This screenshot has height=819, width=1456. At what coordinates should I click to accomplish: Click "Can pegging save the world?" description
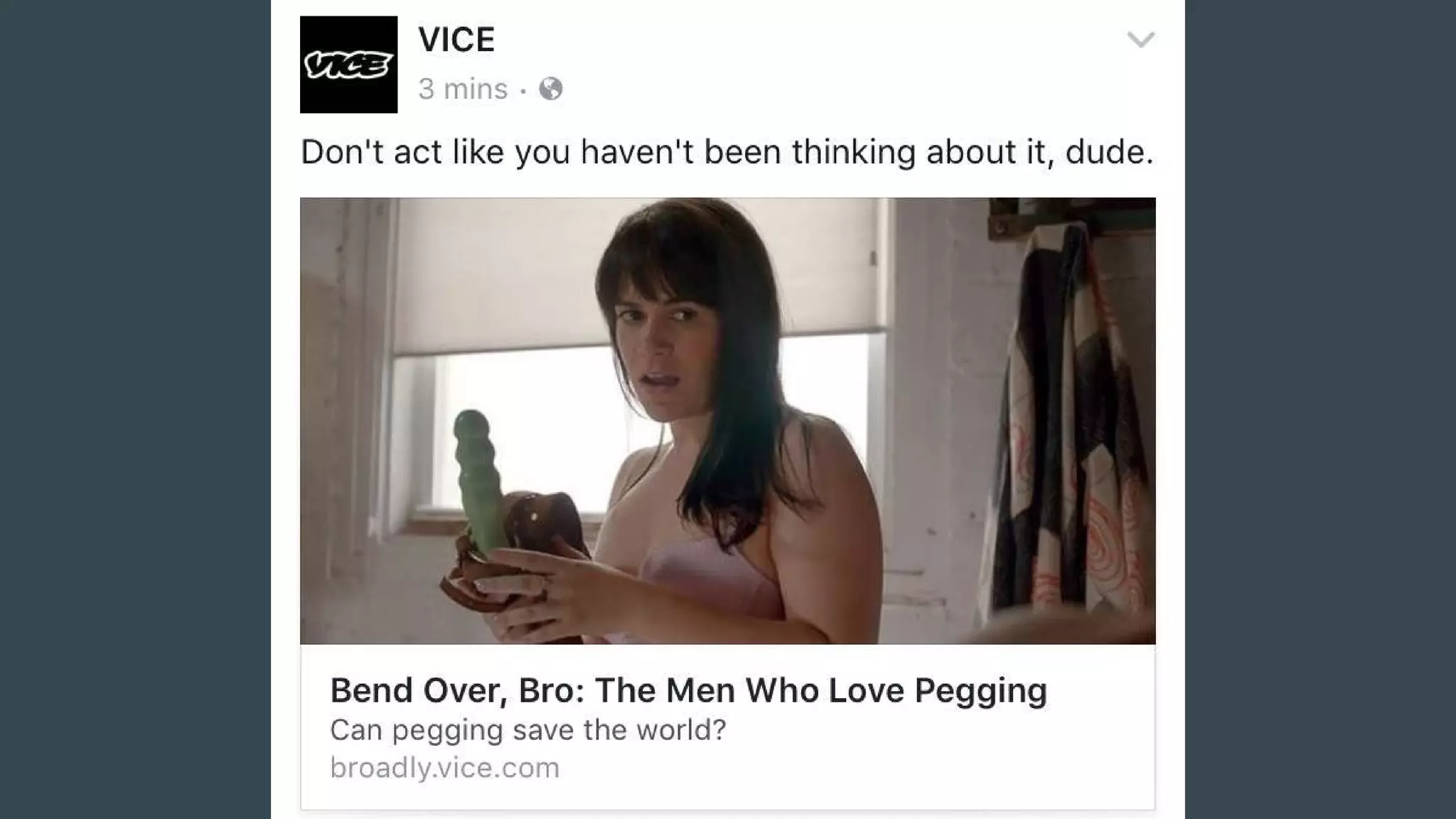click(528, 730)
